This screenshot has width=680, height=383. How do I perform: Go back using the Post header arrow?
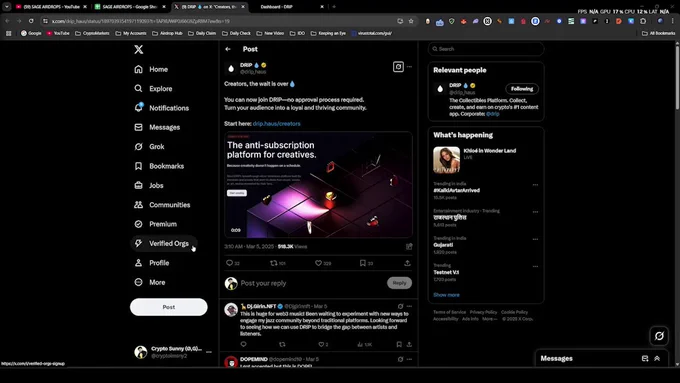tap(228, 49)
